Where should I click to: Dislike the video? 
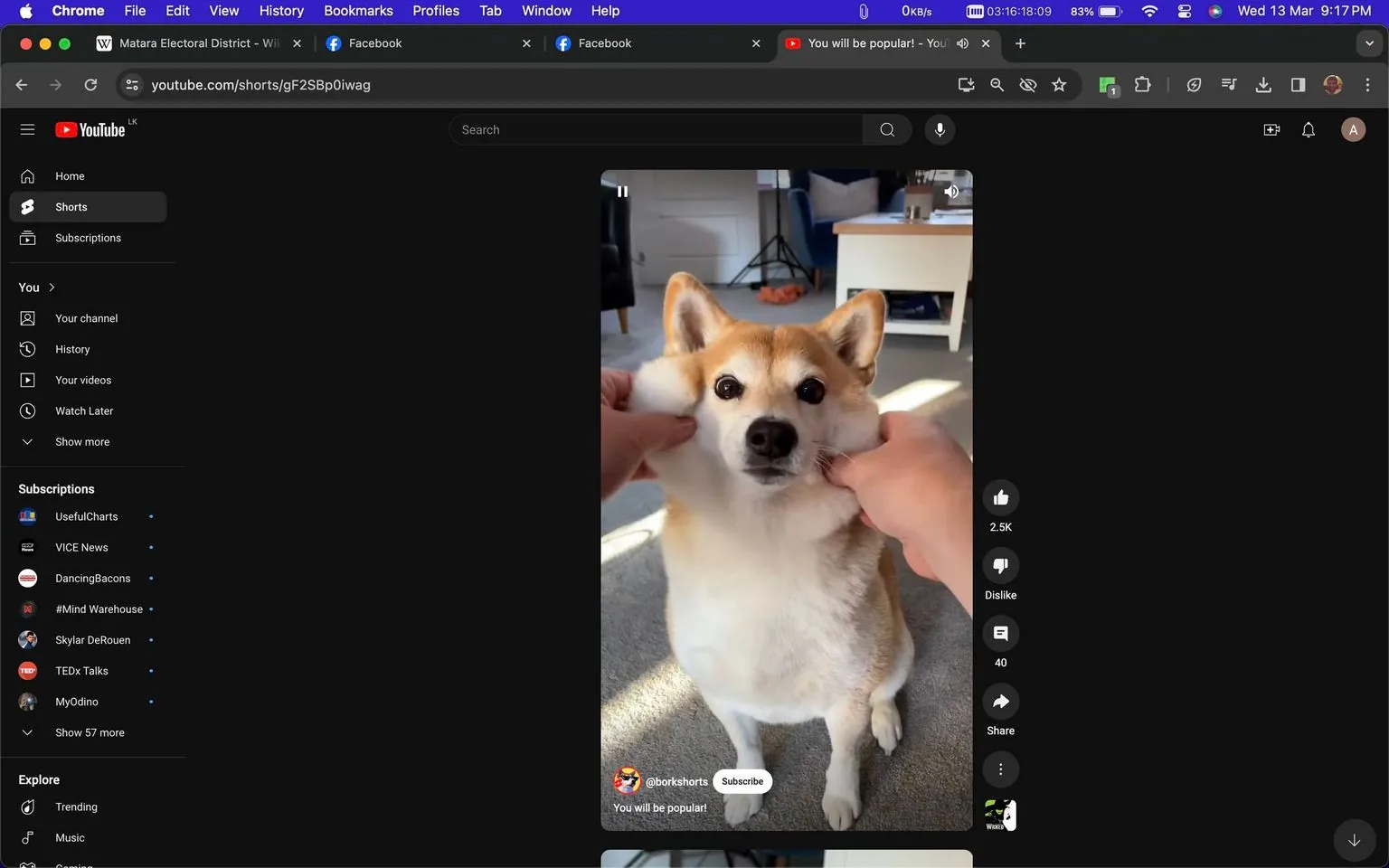click(1000, 565)
